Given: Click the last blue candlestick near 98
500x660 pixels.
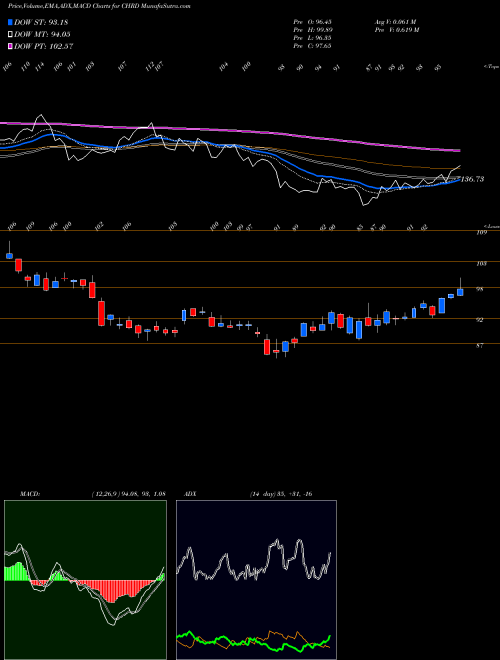Looking at the screenshot, I should click(x=460, y=292).
